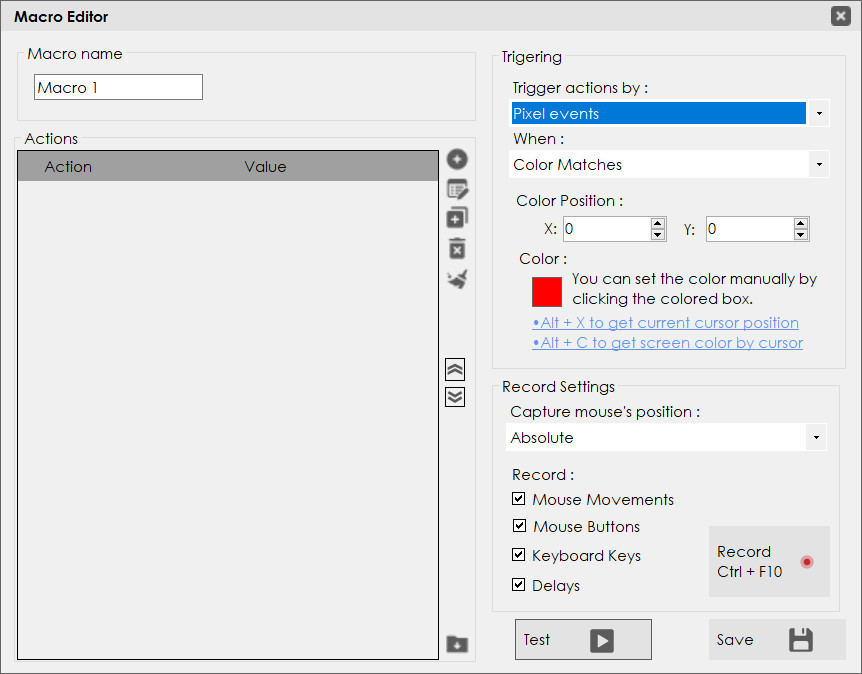Viewport: 862px width, 674px height.
Task: Click Alt + C screen color link
Action: [667, 343]
